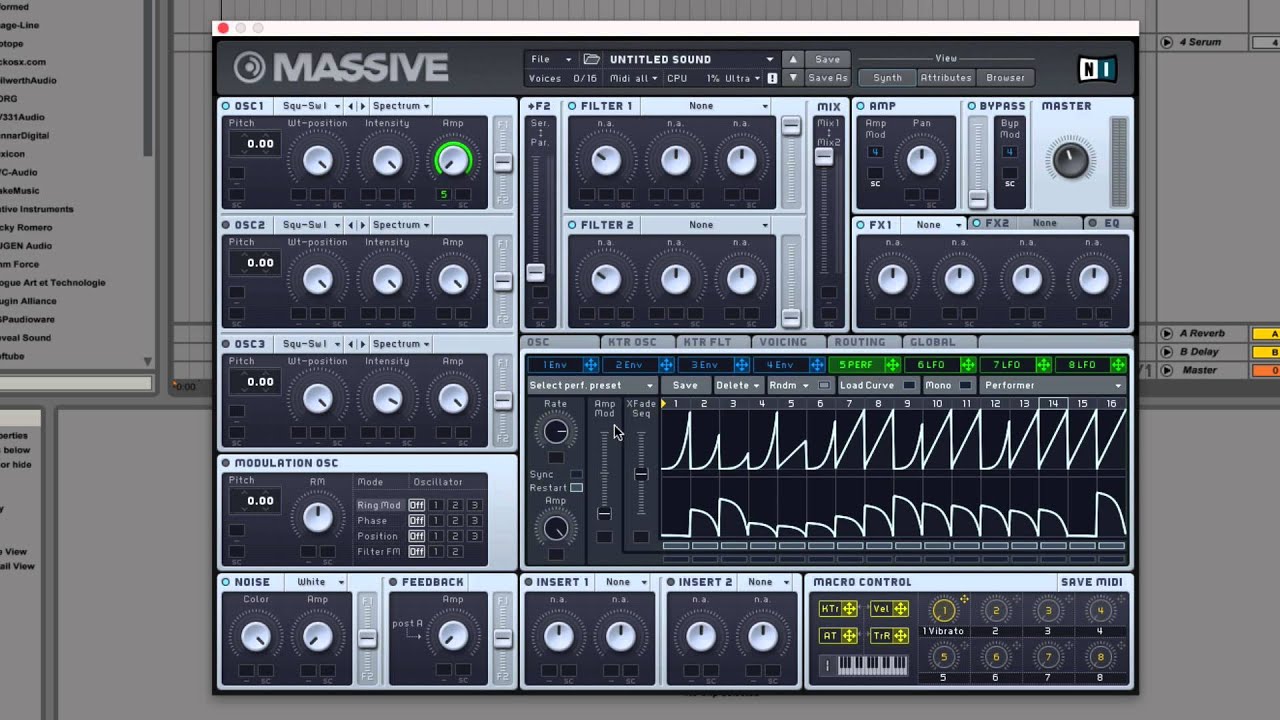This screenshot has width=1280, height=720.
Task: Grab the 5 PERF modulation drag handle
Action: click(x=892, y=365)
